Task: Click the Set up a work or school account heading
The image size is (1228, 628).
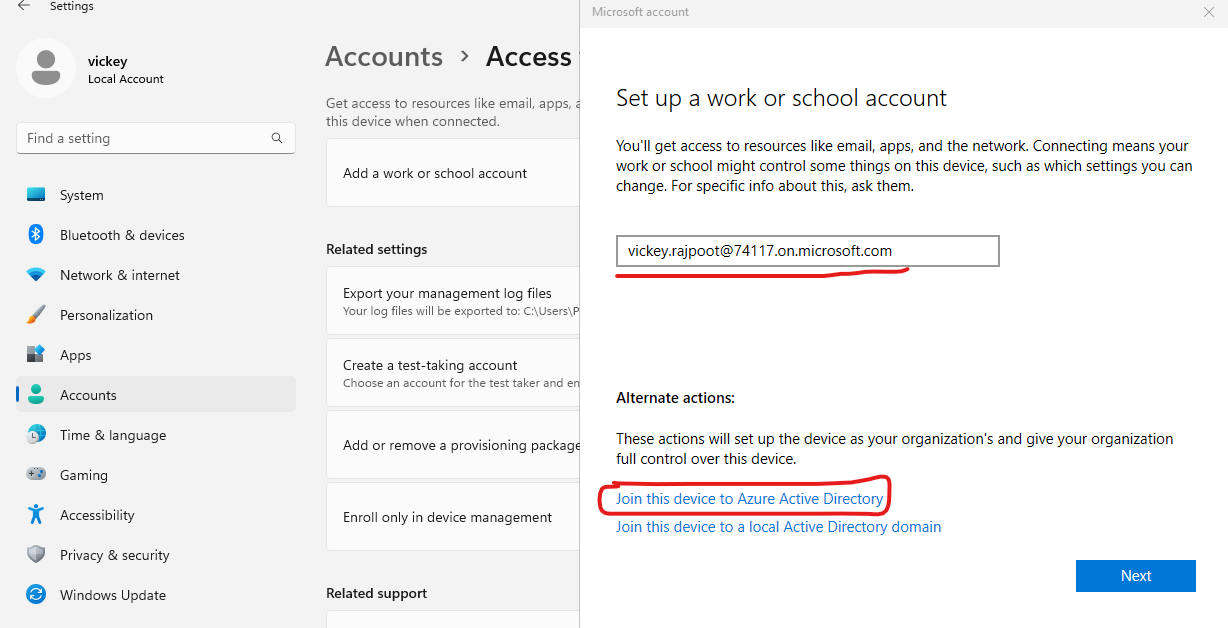Action: tap(781, 98)
